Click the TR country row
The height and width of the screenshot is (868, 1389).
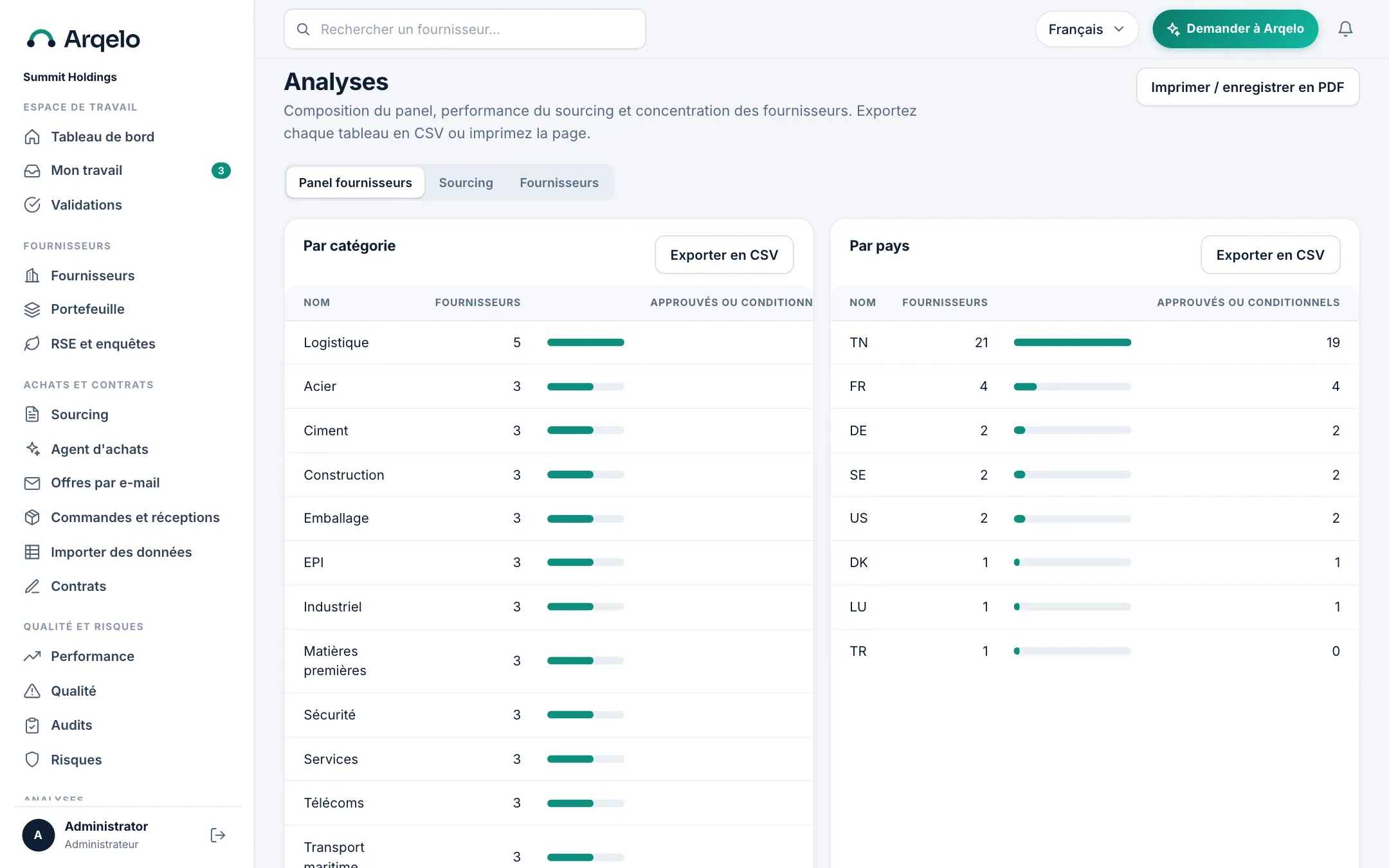tap(1094, 651)
